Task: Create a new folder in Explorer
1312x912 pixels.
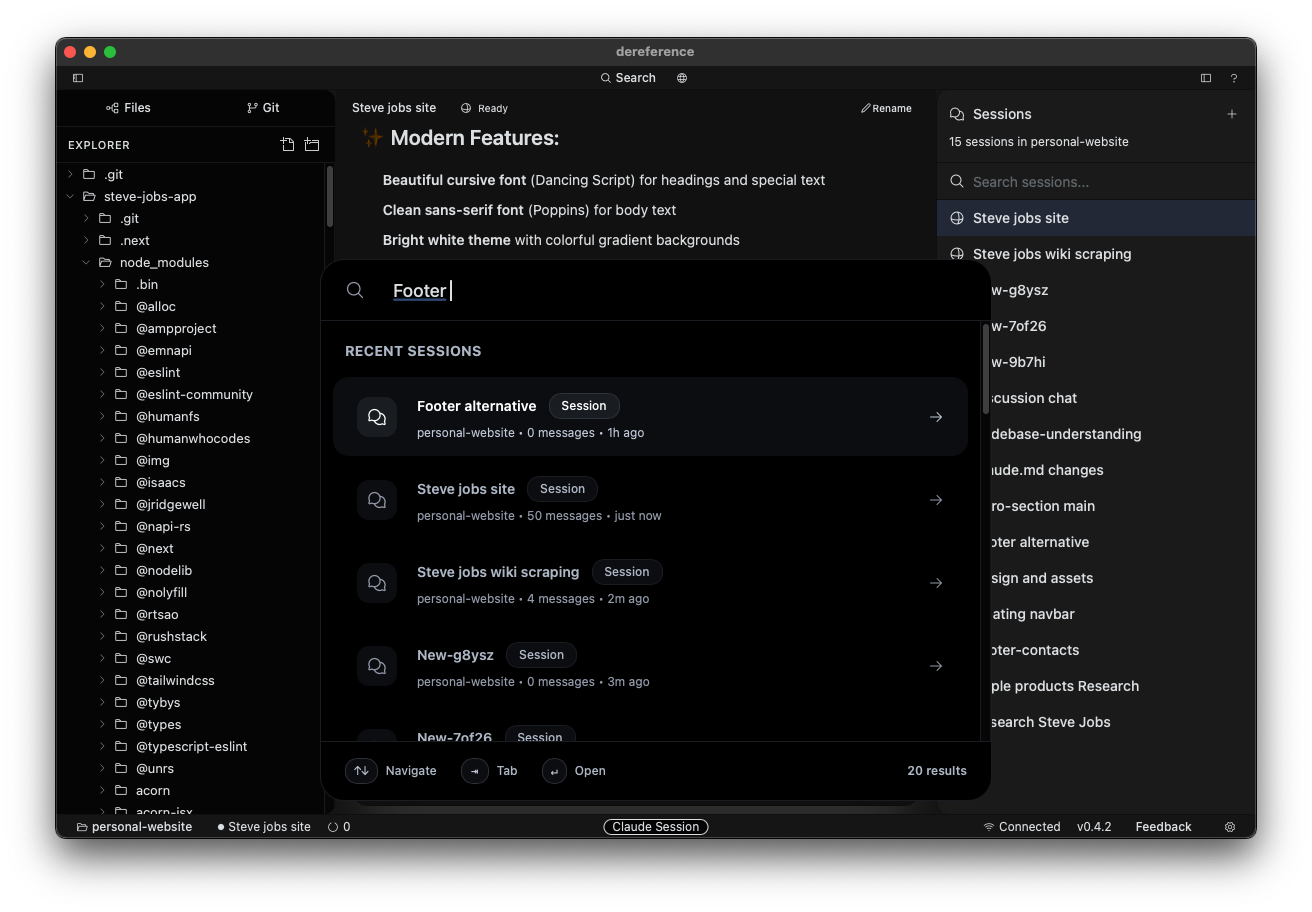Action: [312, 145]
